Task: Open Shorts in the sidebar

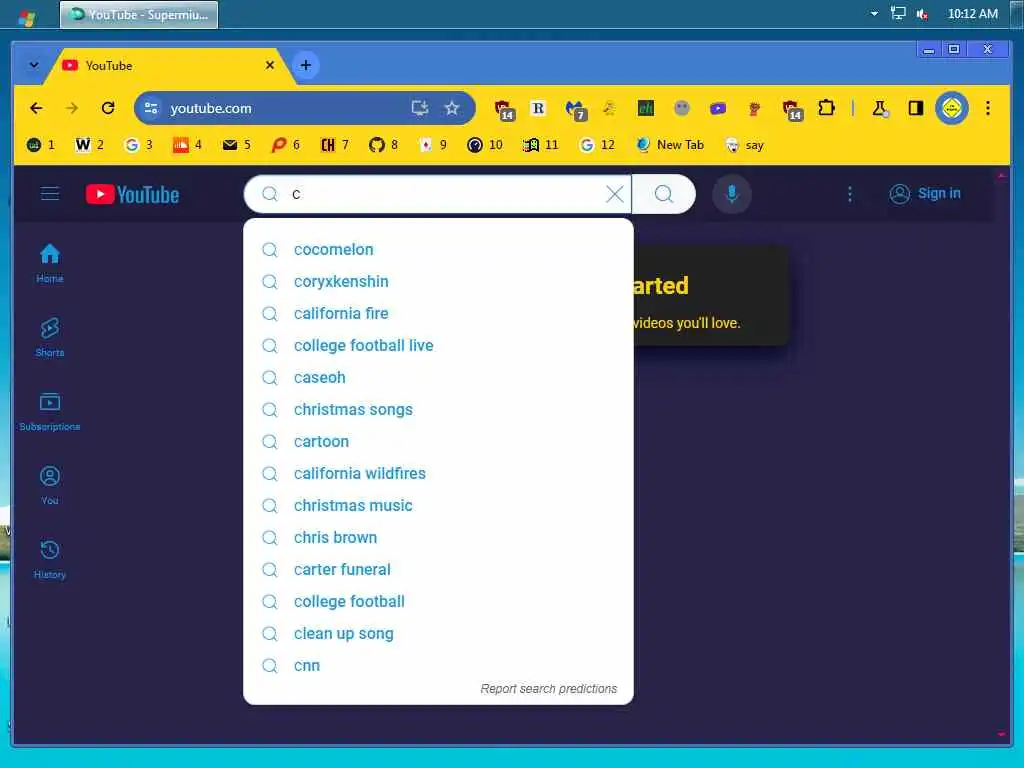Action: pos(50,337)
